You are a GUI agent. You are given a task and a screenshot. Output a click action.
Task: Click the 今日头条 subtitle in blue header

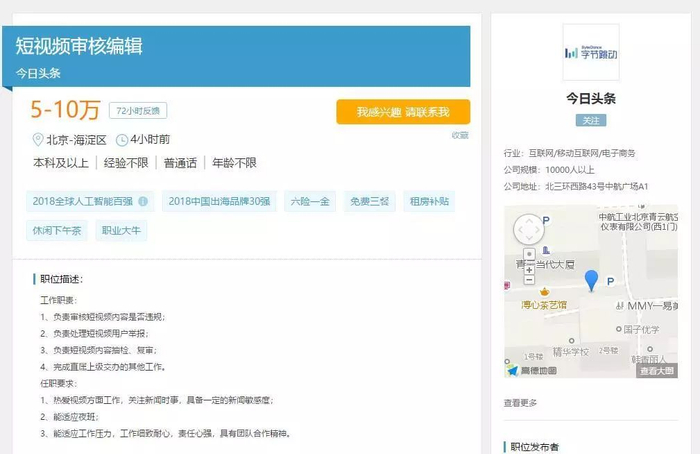coord(38,73)
